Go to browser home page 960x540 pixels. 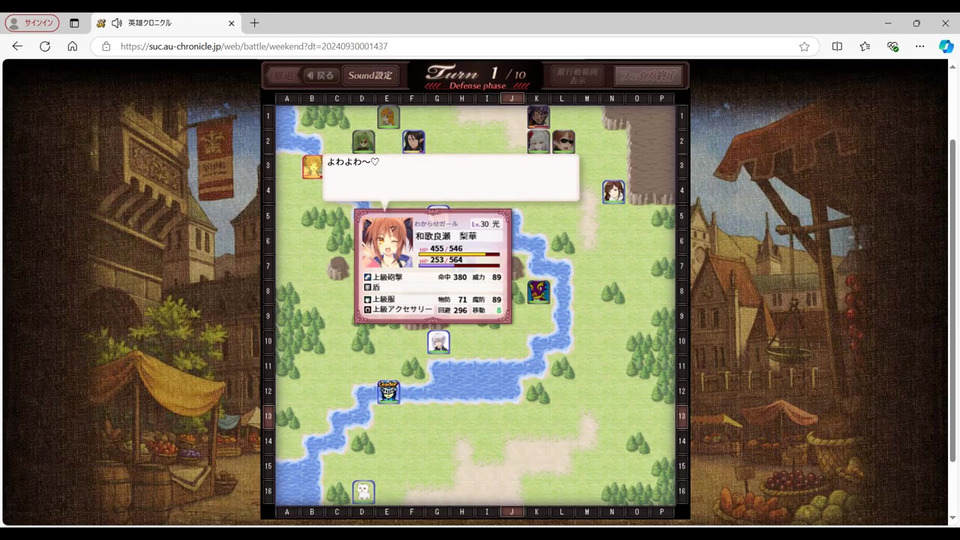[x=72, y=47]
